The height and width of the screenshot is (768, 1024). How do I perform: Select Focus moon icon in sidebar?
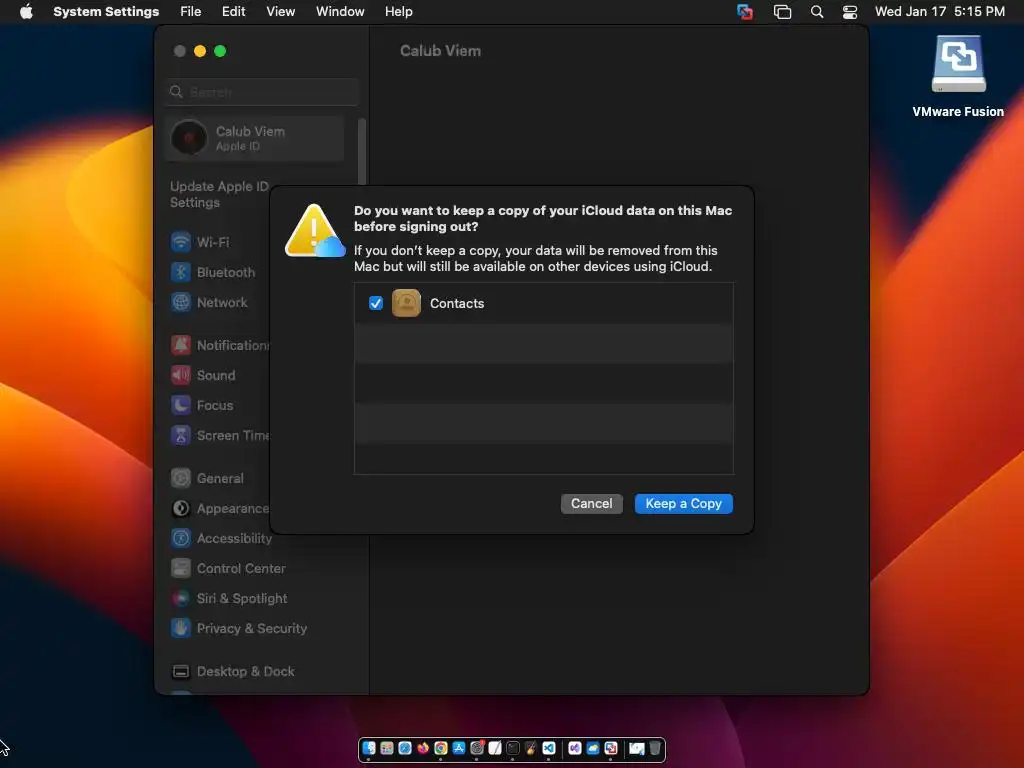(181, 405)
